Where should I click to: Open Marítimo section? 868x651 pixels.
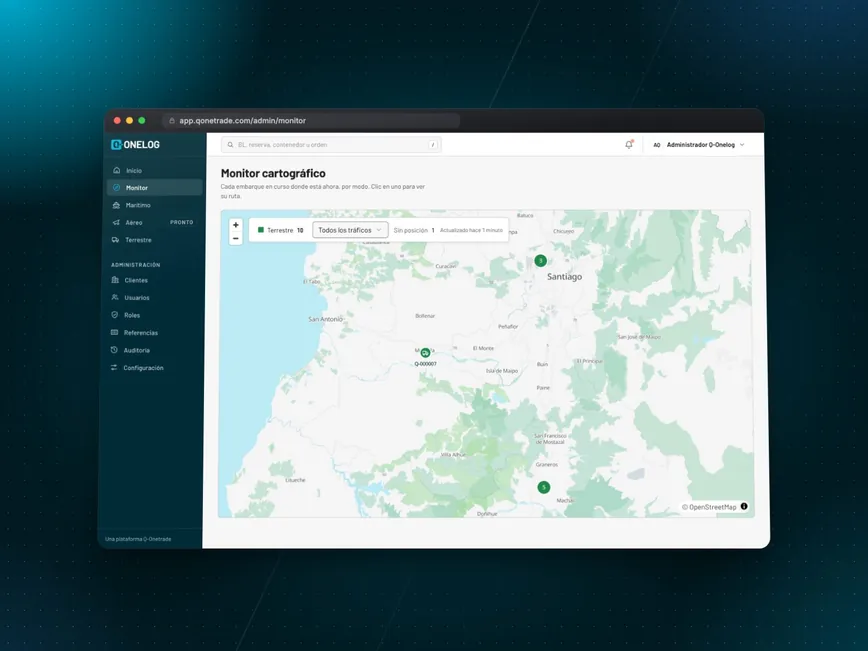154,205
